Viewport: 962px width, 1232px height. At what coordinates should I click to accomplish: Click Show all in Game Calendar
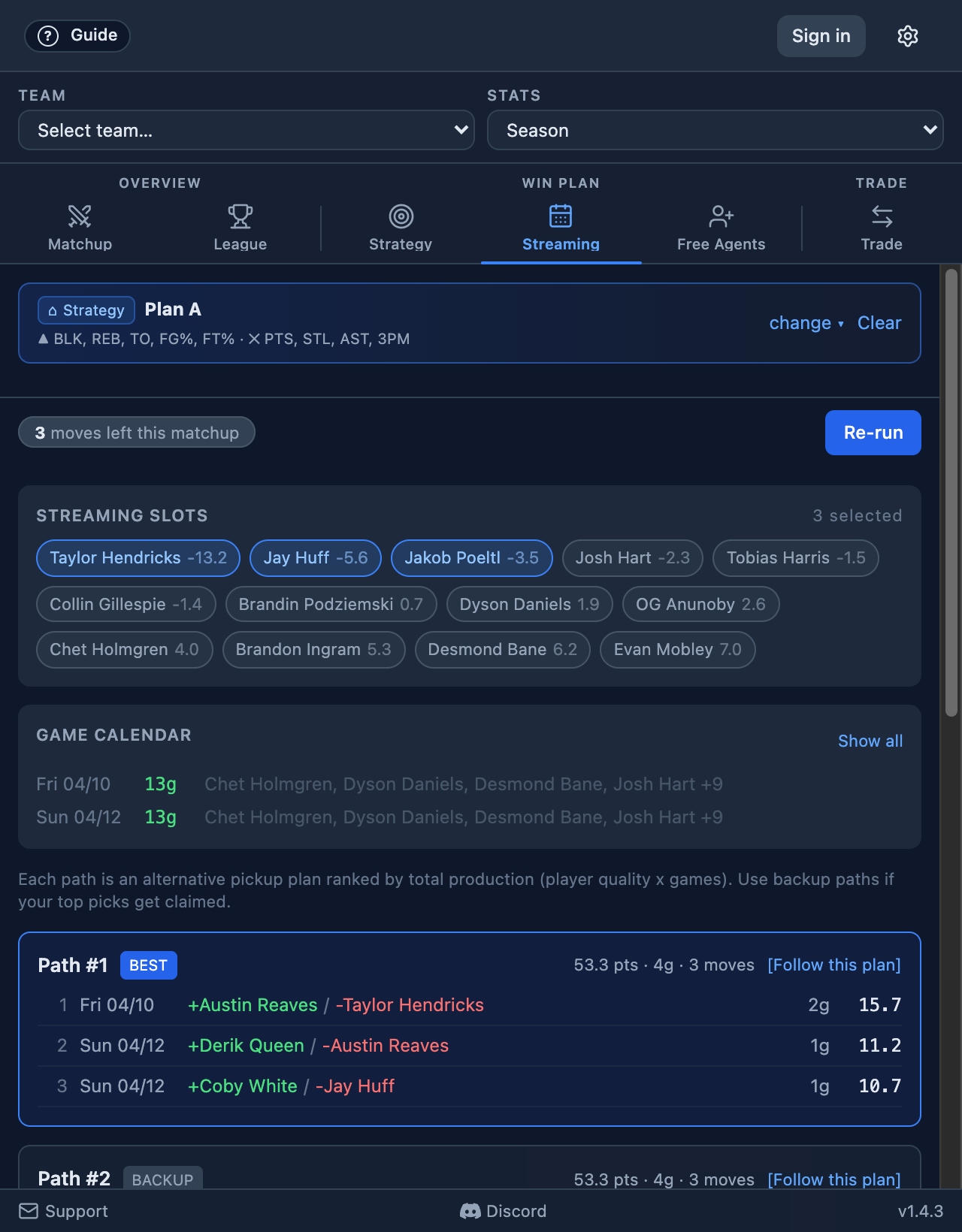pos(870,741)
